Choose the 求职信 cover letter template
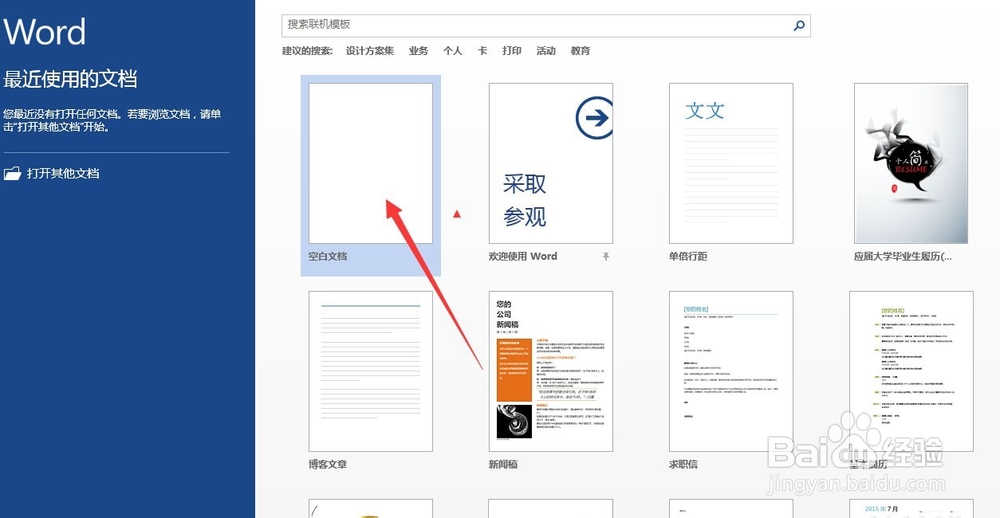1000x518 pixels. (731, 371)
